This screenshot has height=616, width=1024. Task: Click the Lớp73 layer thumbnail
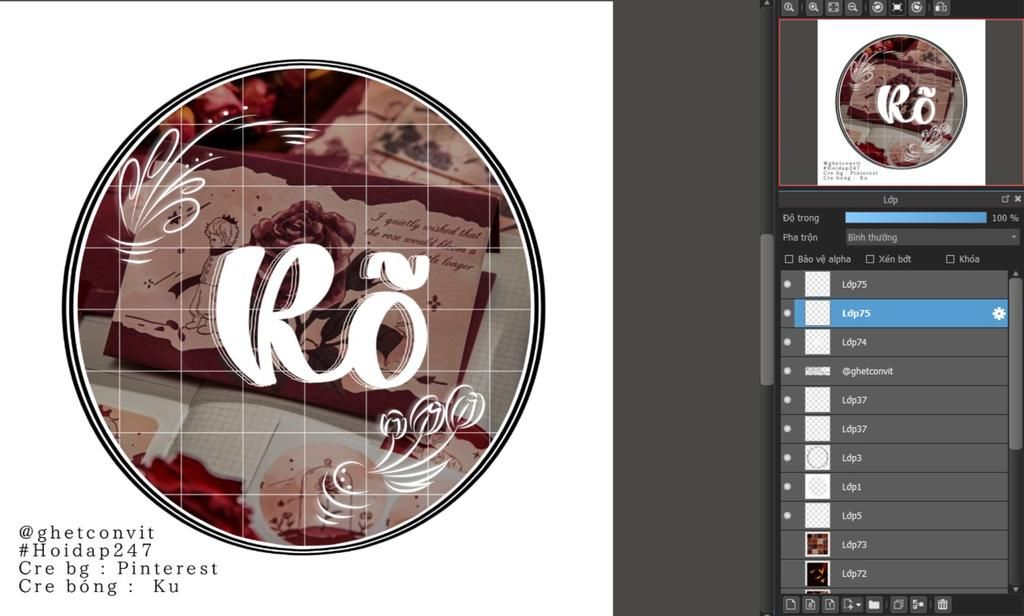(x=817, y=544)
